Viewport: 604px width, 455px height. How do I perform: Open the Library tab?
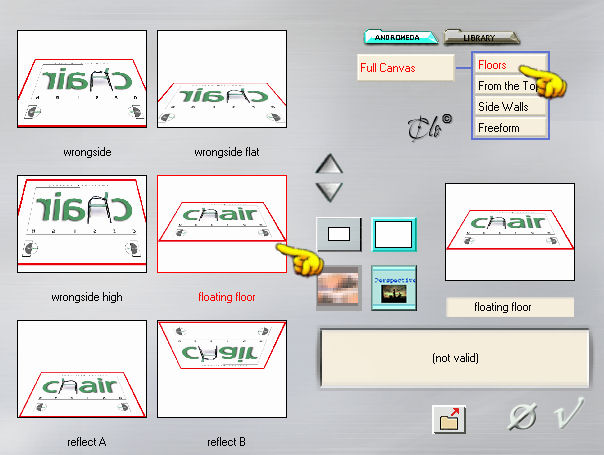(x=481, y=38)
